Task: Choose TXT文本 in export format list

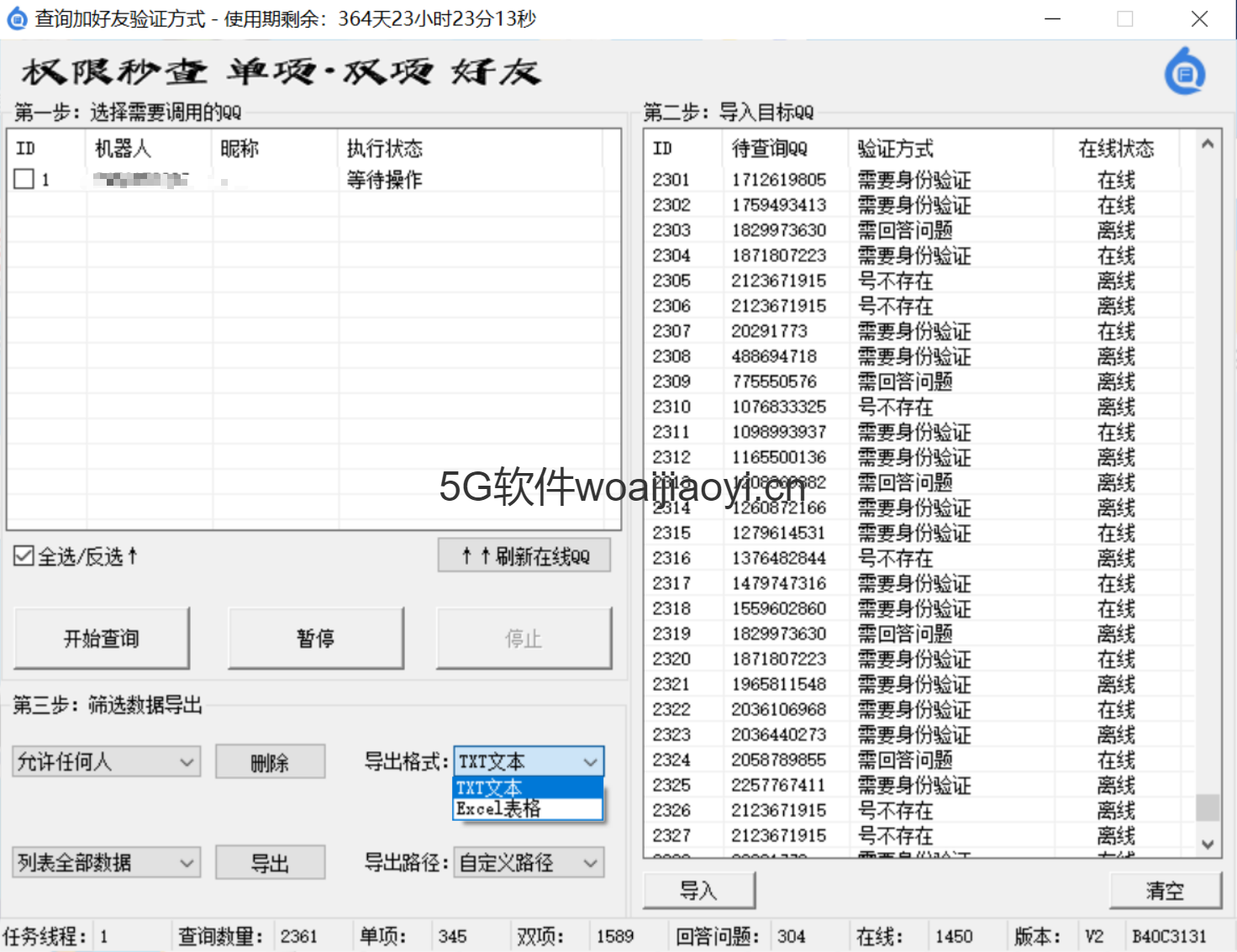Action: click(528, 788)
